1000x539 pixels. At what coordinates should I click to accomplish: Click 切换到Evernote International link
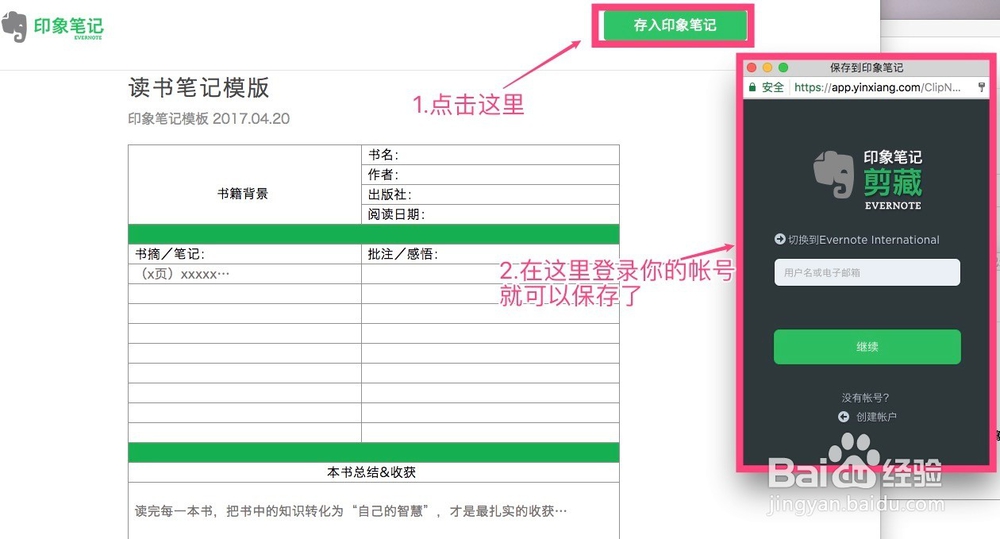pyautogui.click(x=864, y=240)
